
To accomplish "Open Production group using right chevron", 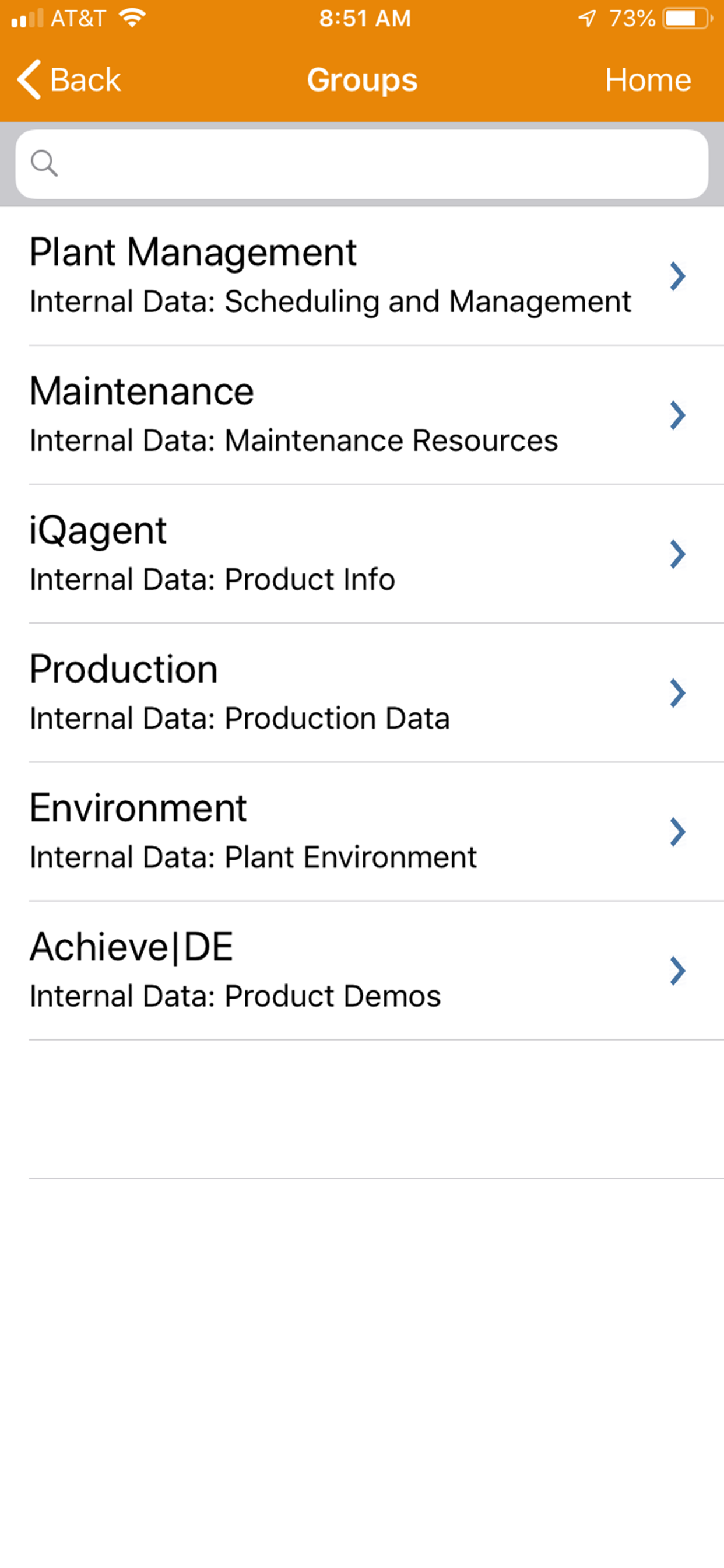I will pos(677,692).
